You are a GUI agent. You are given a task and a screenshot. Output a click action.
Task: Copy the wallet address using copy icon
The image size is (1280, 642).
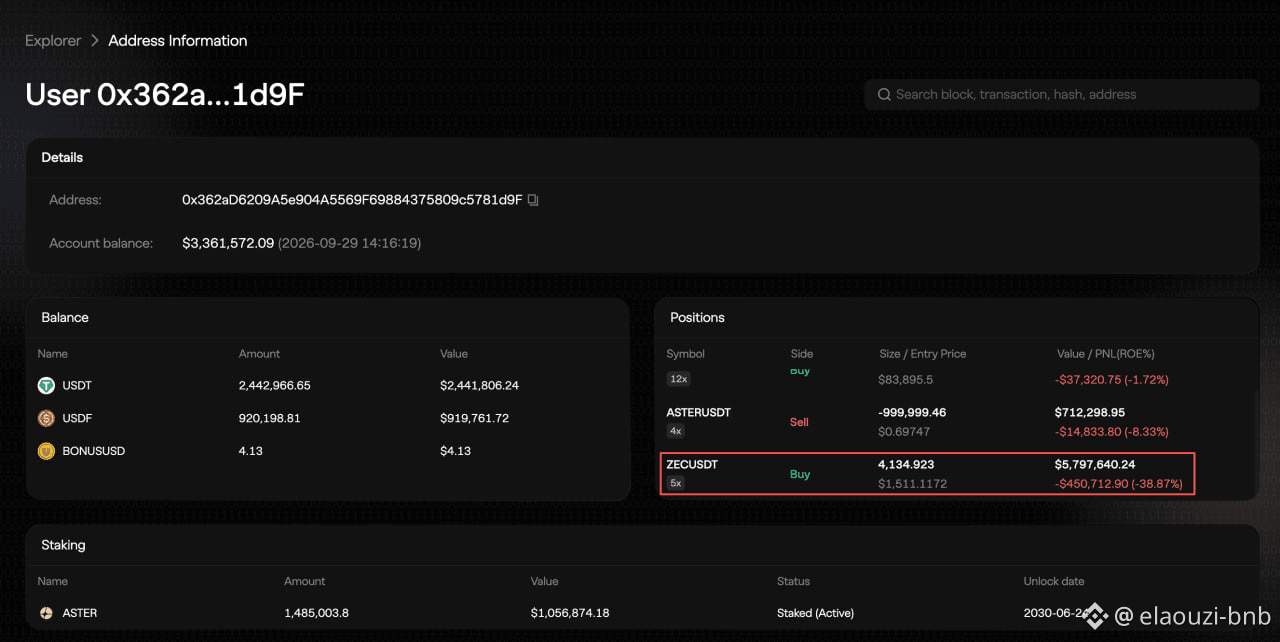click(x=533, y=200)
